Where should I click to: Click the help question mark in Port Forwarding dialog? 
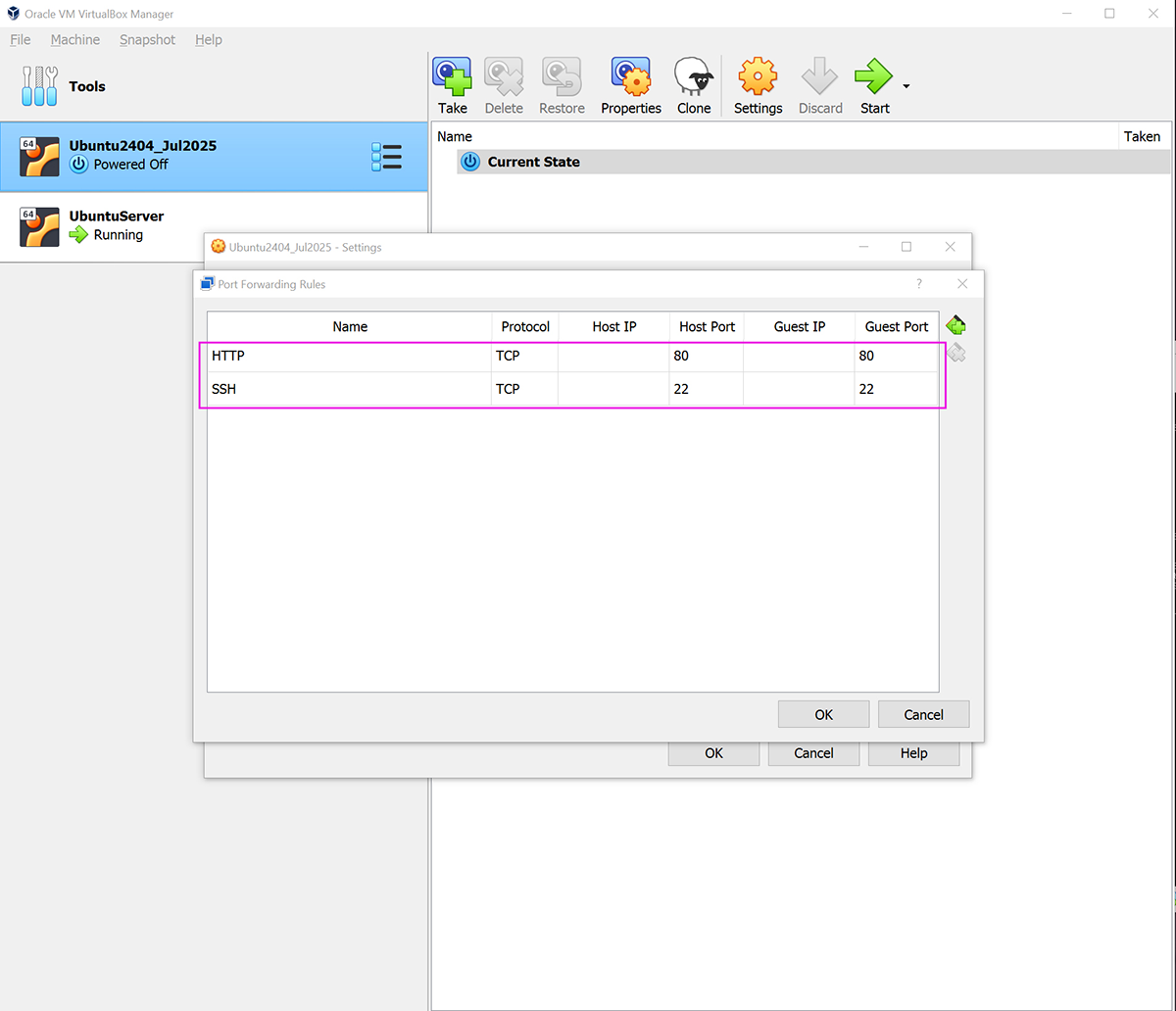[919, 284]
